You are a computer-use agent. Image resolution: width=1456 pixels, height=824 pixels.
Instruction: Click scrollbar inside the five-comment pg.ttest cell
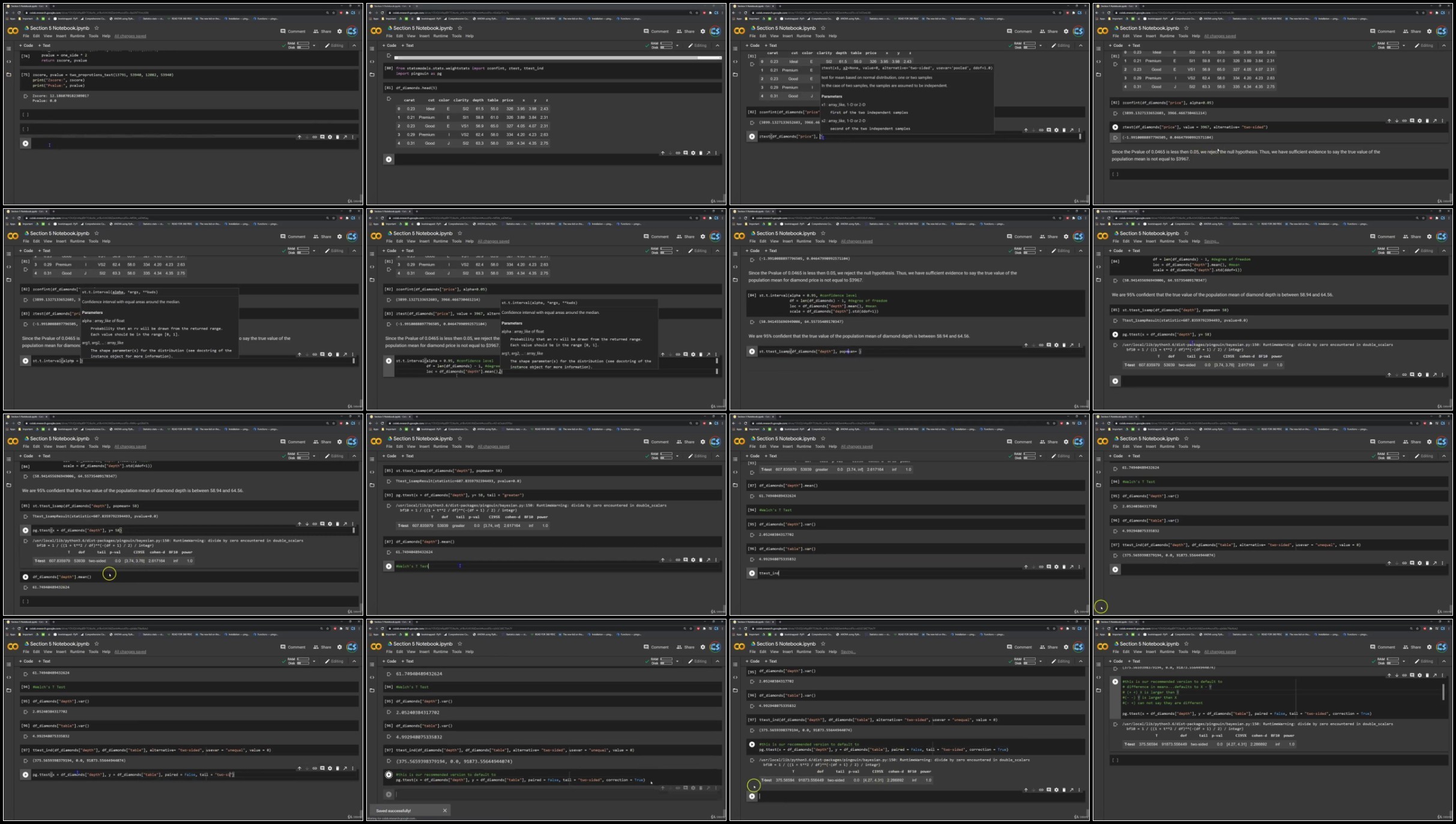(x=1443, y=691)
